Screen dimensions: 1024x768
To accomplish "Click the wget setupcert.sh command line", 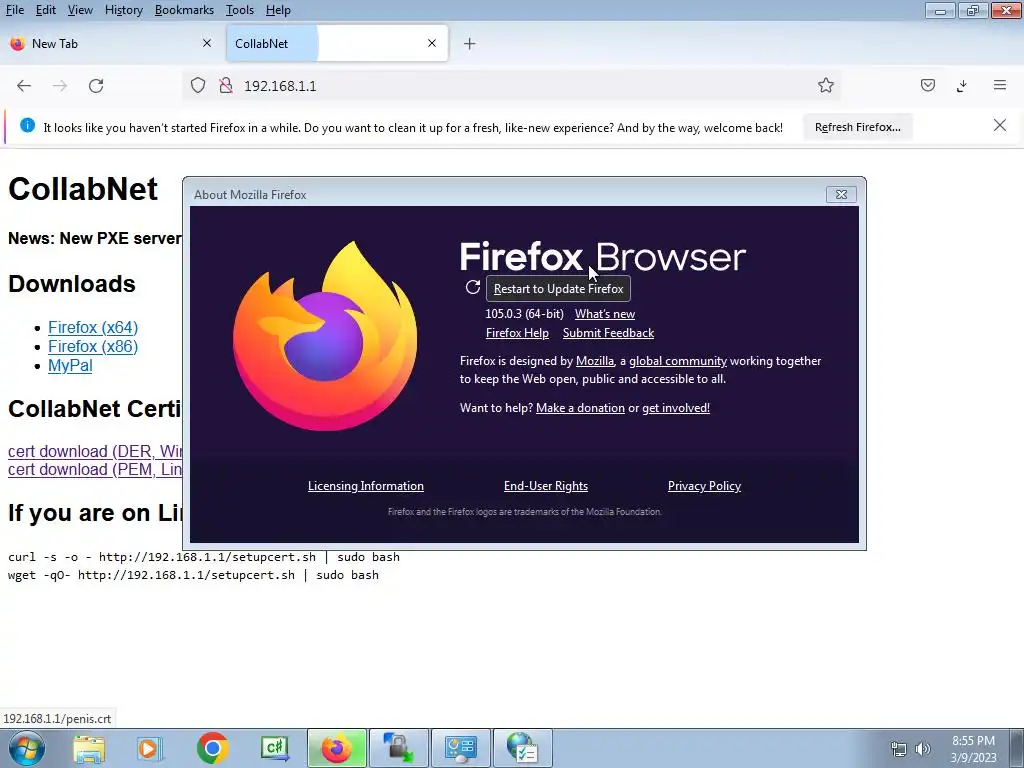I will click(193, 575).
